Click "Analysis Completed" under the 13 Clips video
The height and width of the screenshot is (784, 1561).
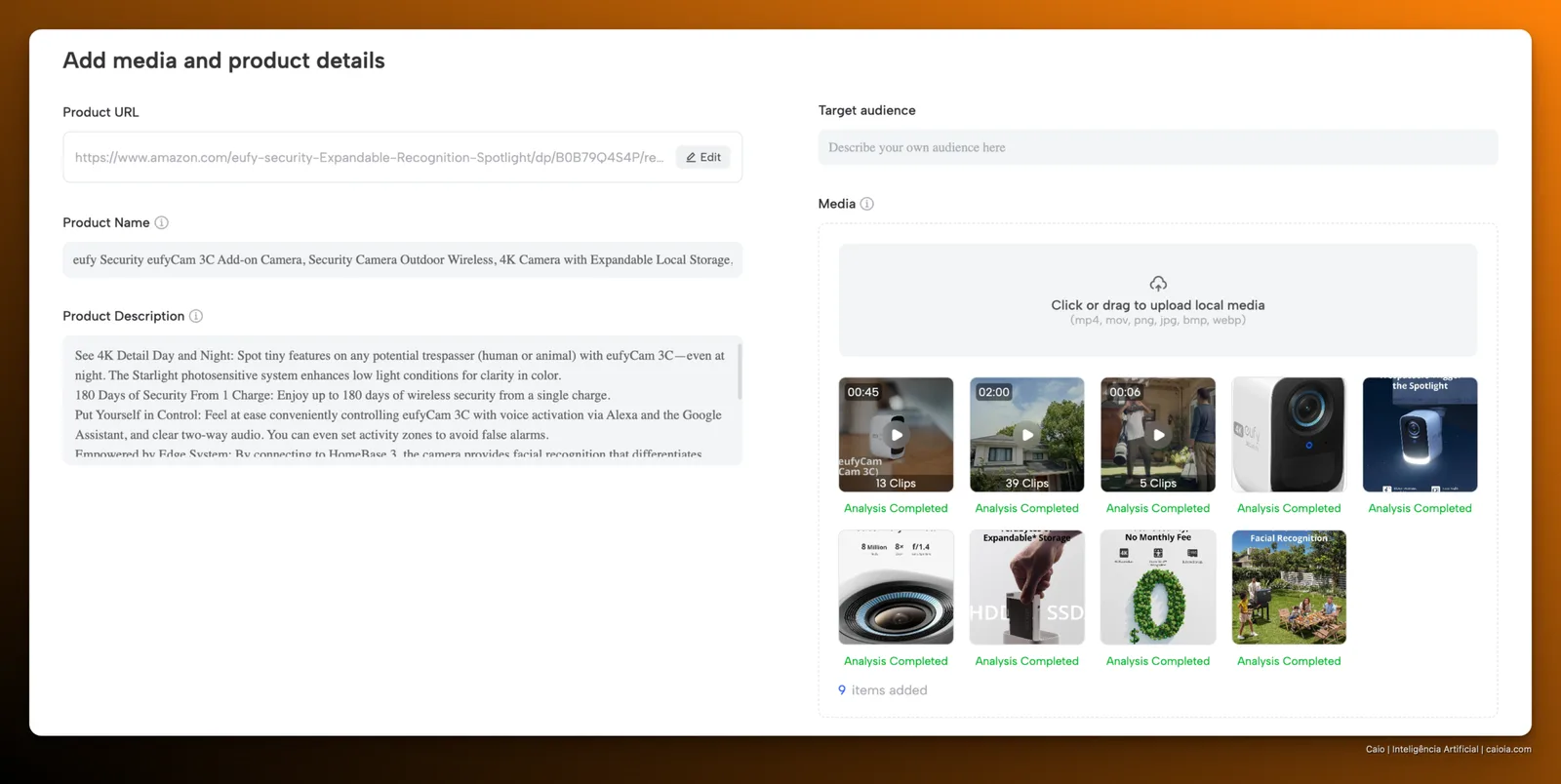(896, 508)
